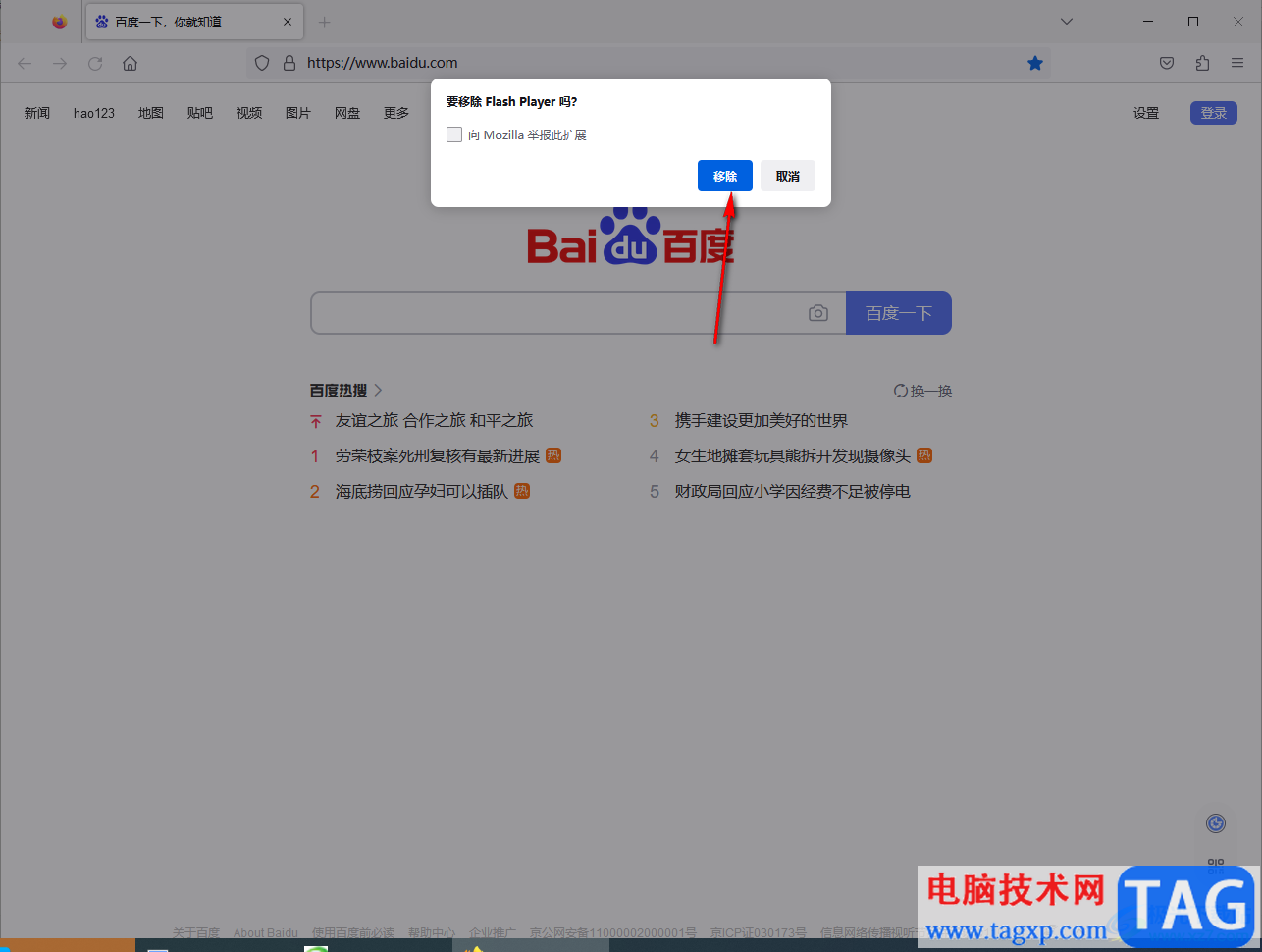
Task: Click the Firefox View icon
Action: 60,22
